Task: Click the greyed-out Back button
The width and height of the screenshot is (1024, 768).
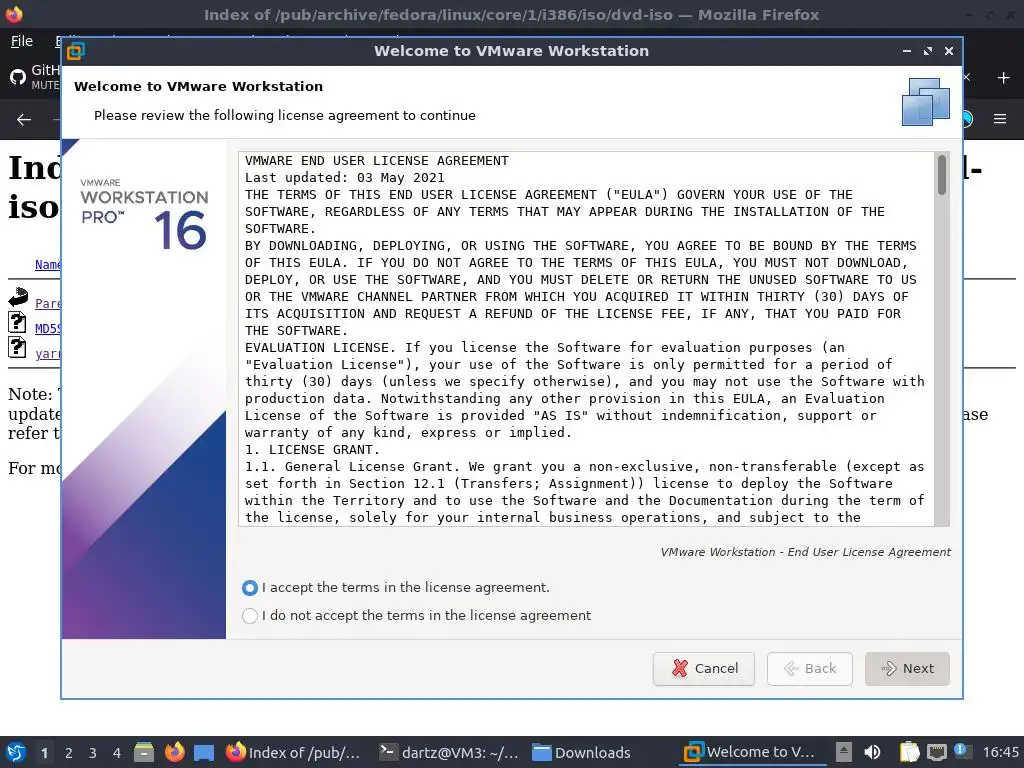Action: point(810,669)
